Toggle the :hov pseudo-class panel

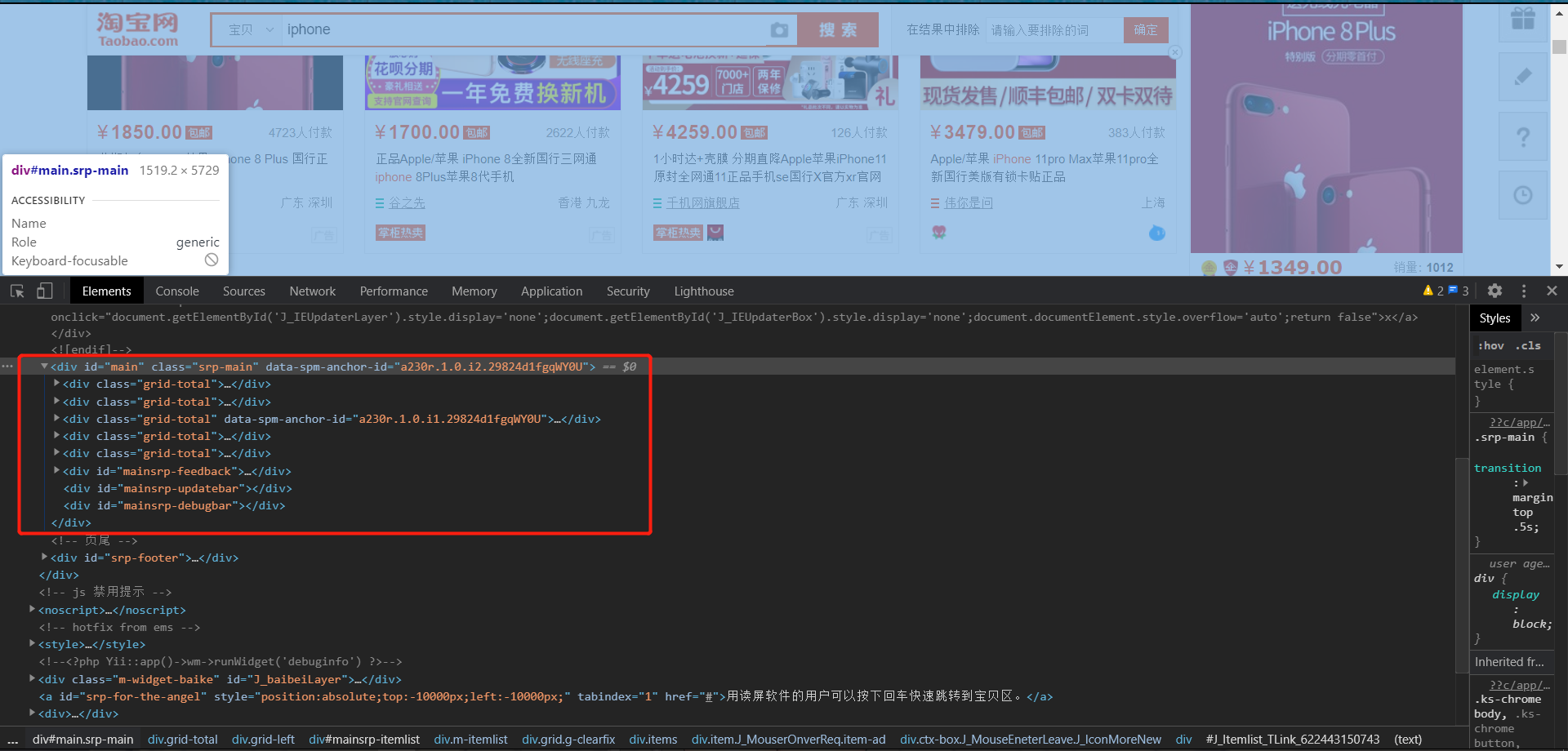[1490, 345]
